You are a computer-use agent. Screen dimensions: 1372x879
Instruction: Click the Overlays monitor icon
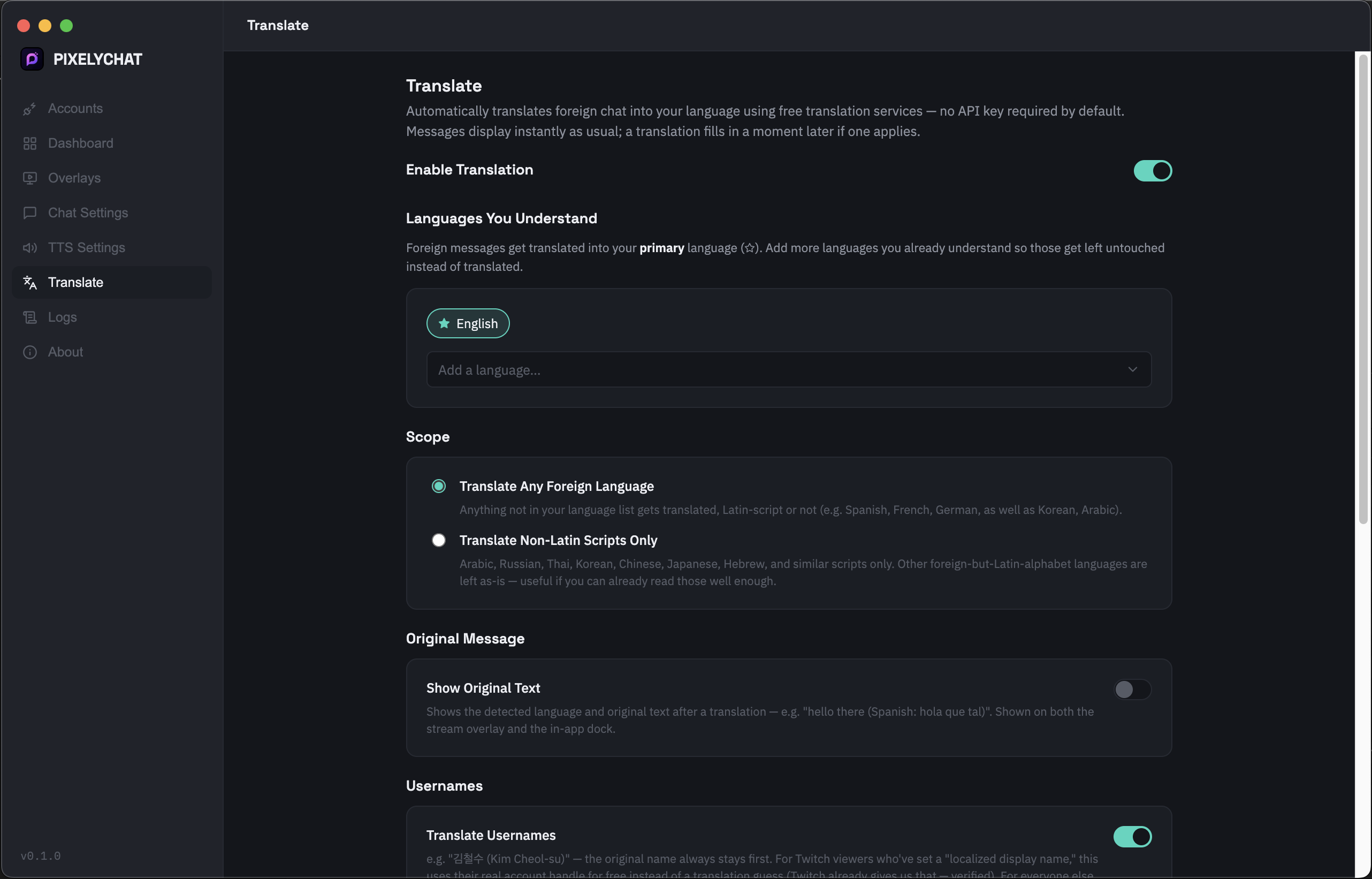(29, 178)
